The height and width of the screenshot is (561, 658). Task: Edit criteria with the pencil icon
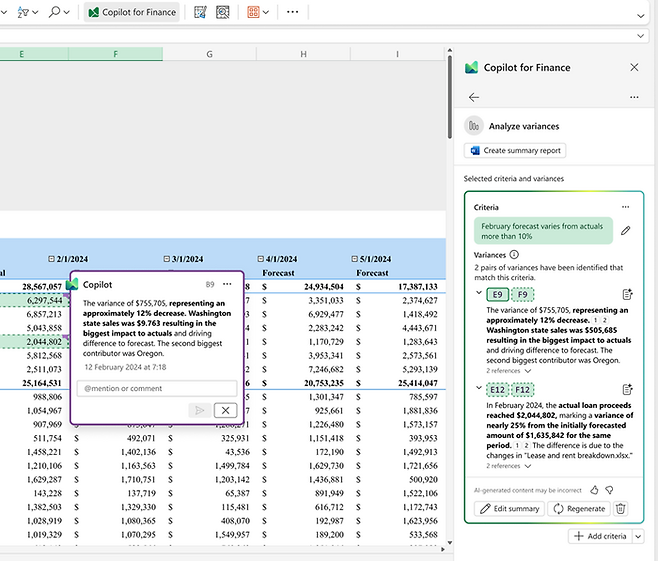pyautogui.click(x=626, y=231)
